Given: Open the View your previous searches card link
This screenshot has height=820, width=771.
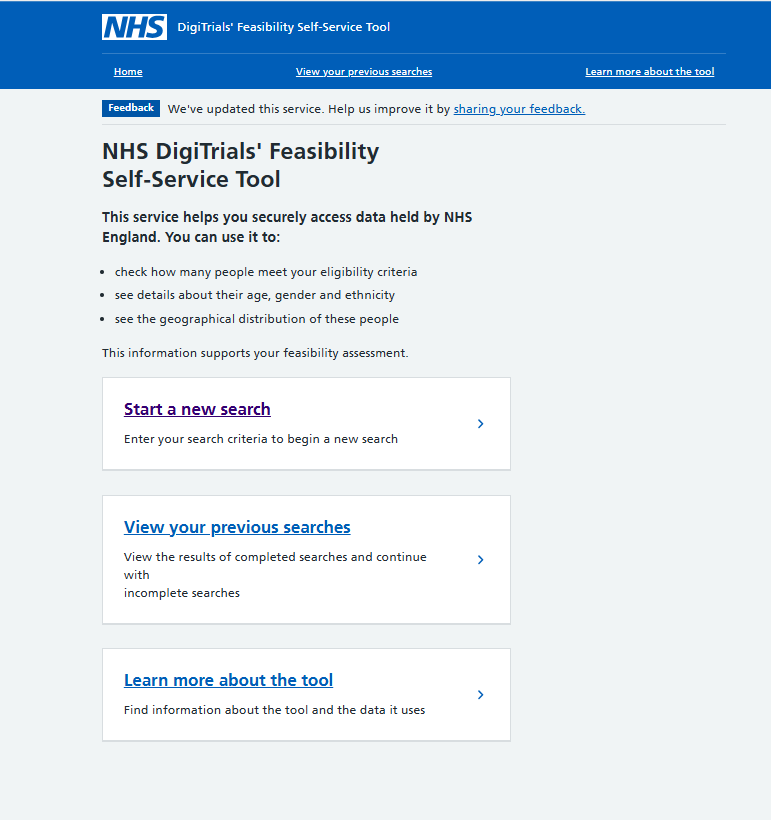Looking at the screenshot, I should (x=237, y=527).
